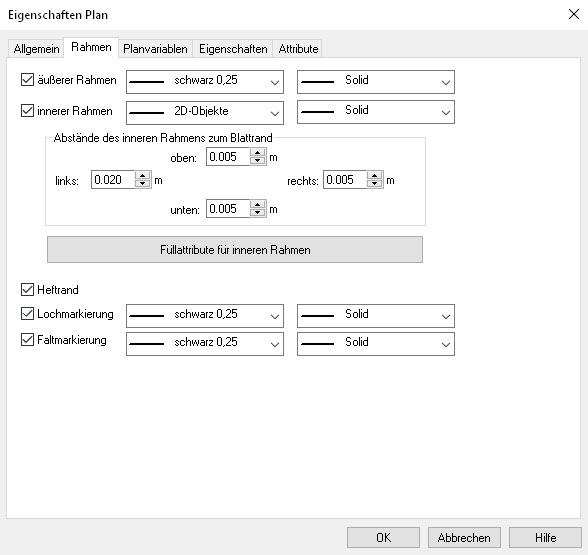This screenshot has width=588, height=555.
Task: Toggle the innerer Rahmen checkbox
Action: pyautogui.click(x=27, y=111)
